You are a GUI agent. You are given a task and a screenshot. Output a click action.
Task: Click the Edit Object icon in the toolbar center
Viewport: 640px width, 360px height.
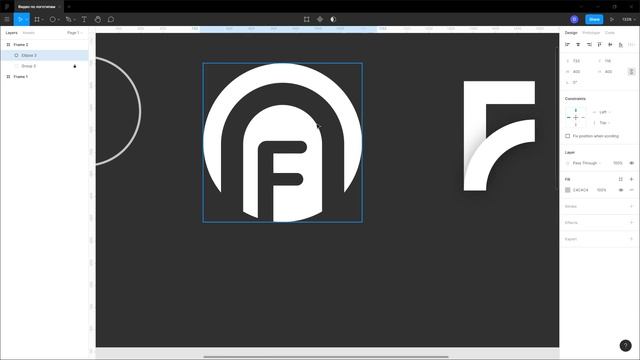(307, 19)
